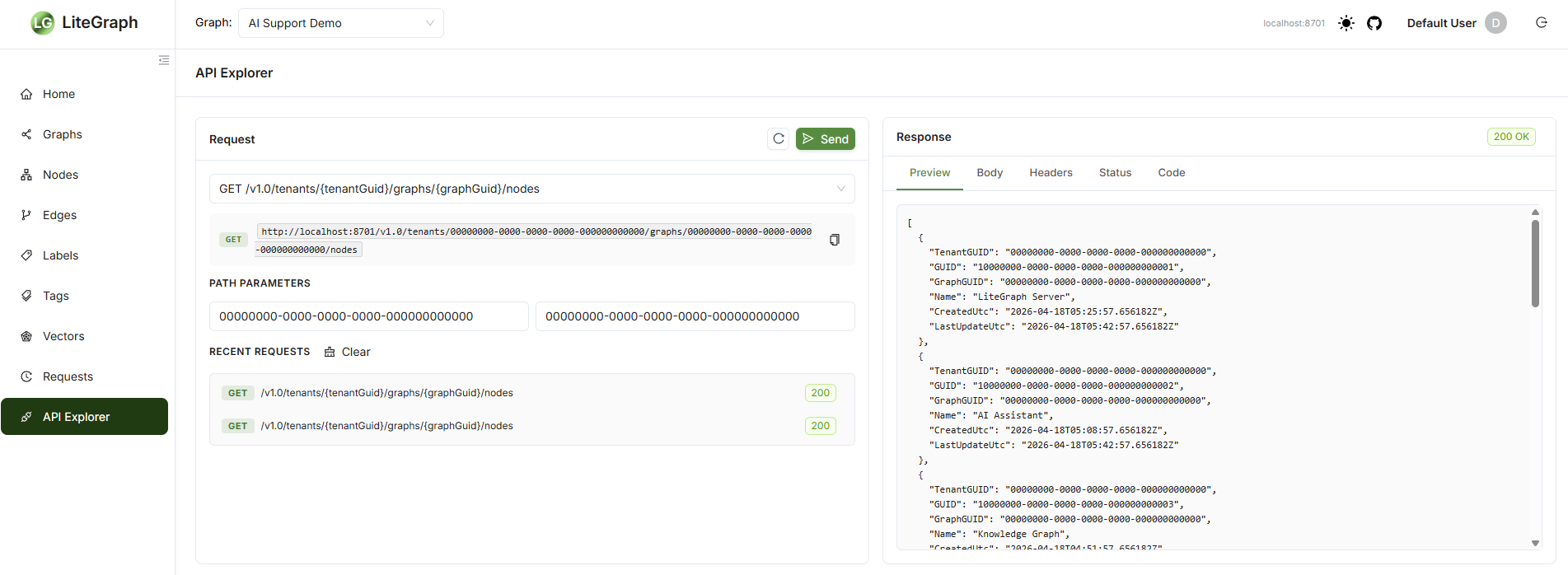Click the logout icon in header
1568x575 pixels.
(1542, 23)
